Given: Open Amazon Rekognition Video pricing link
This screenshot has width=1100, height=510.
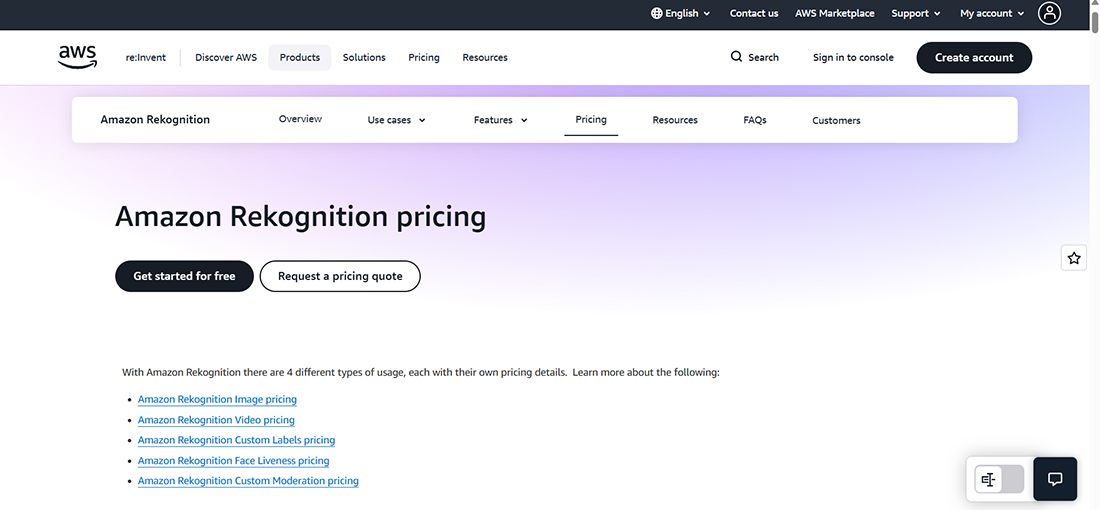Looking at the screenshot, I should coord(216,420).
